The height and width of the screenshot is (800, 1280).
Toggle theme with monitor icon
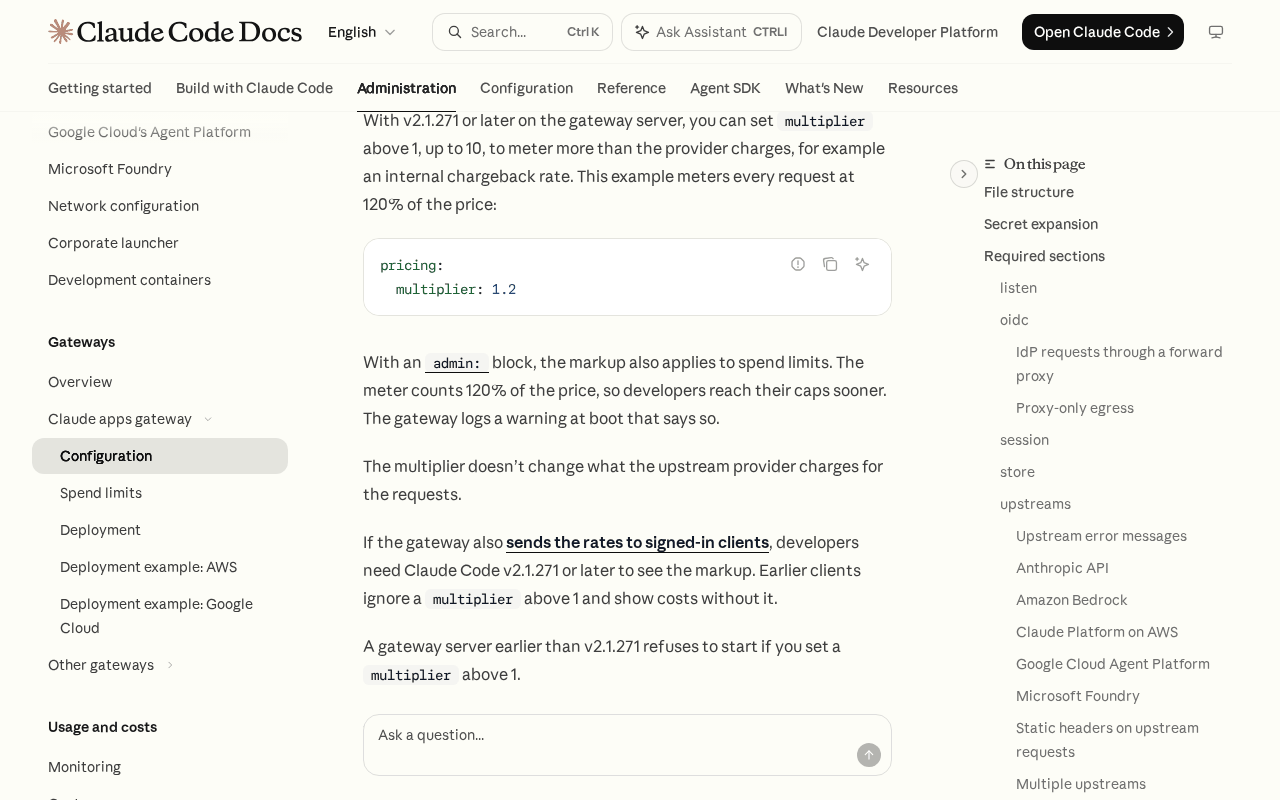point(1216,32)
